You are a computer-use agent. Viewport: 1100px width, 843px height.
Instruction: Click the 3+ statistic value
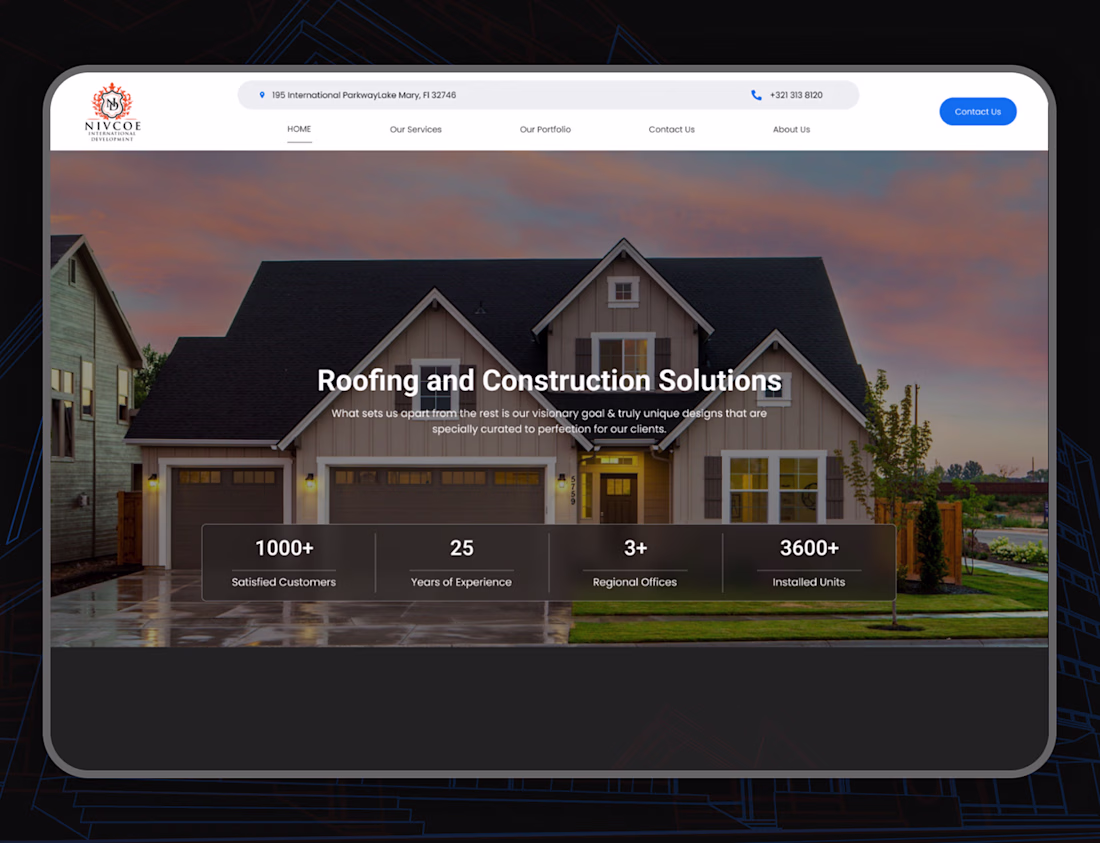pyautogui.click(x=636, y=548)
